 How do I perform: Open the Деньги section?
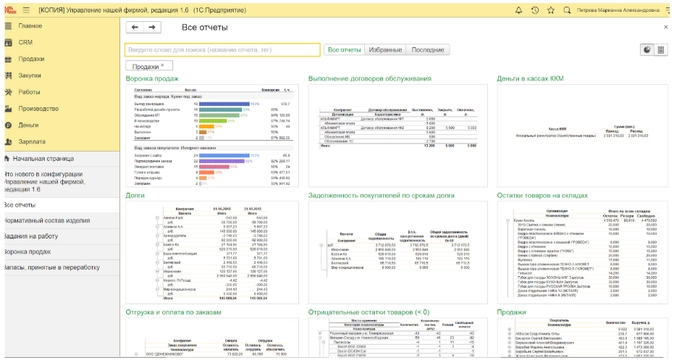click(28, 125)
